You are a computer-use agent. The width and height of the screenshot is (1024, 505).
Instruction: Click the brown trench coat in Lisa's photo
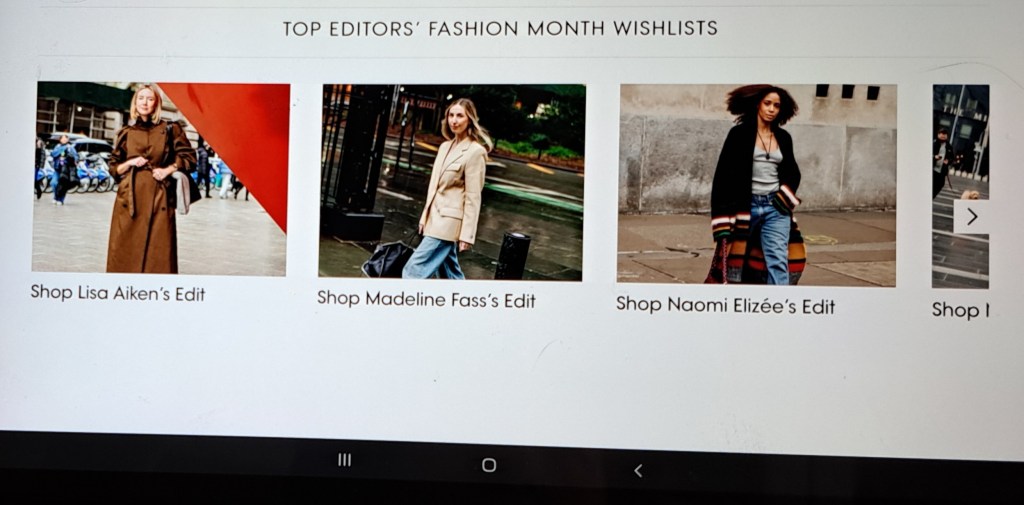[x=145, y=196]
